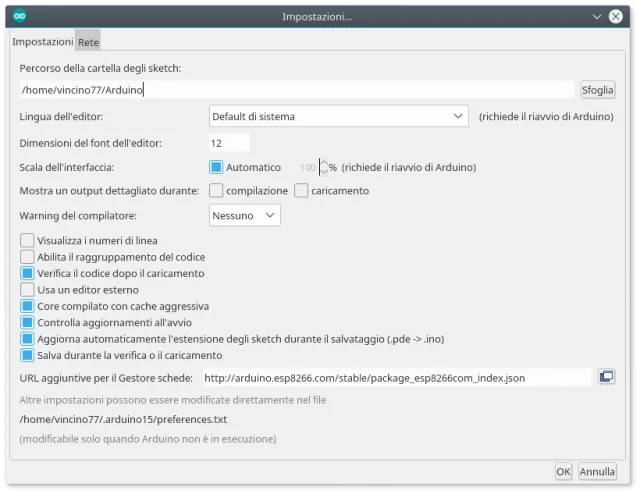
Task: Open Warning del compilatore dropdown
Action: click(244, 215)
